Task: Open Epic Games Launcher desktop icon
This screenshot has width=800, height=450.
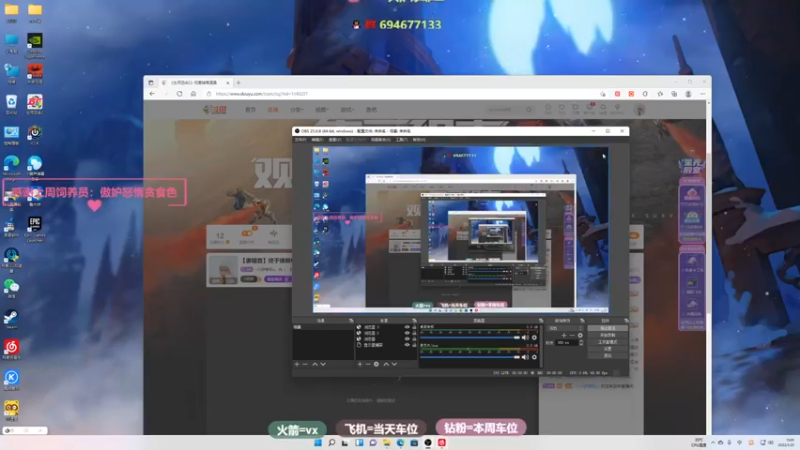Action: [x=35, y=228]
